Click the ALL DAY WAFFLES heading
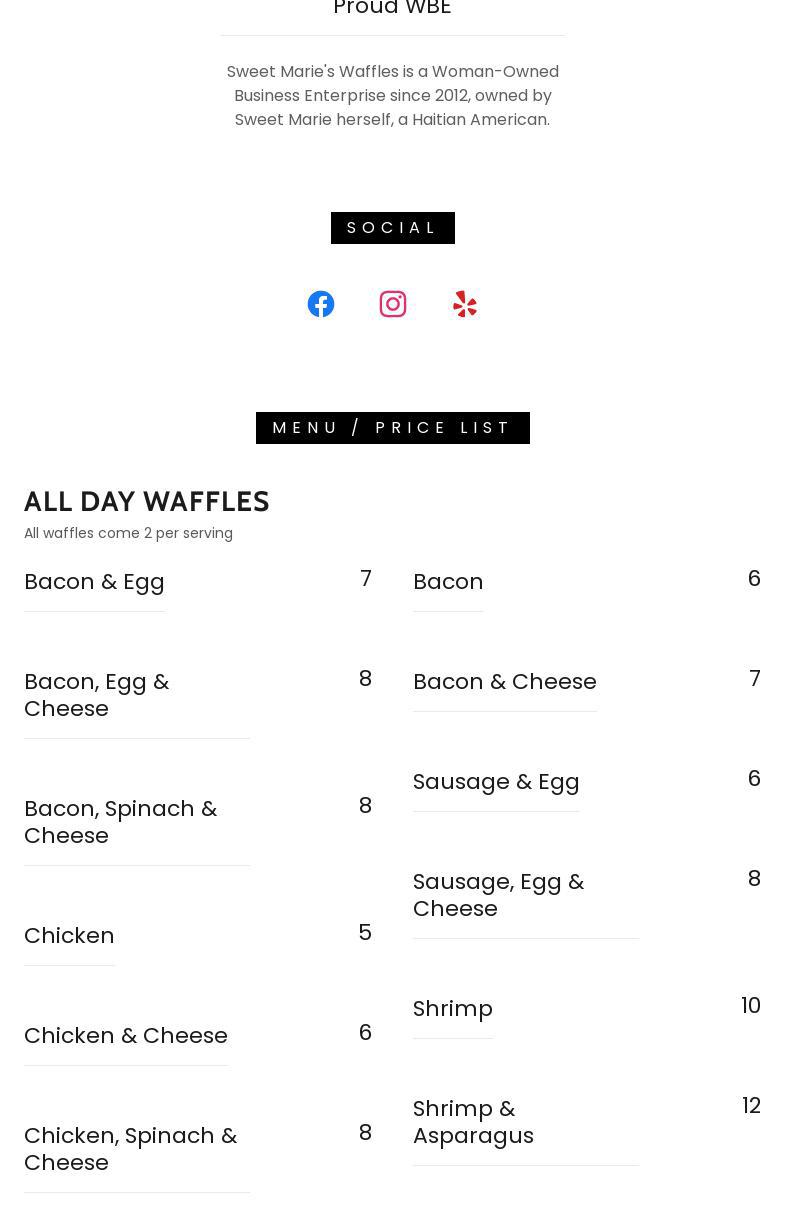 pos(147,501)
